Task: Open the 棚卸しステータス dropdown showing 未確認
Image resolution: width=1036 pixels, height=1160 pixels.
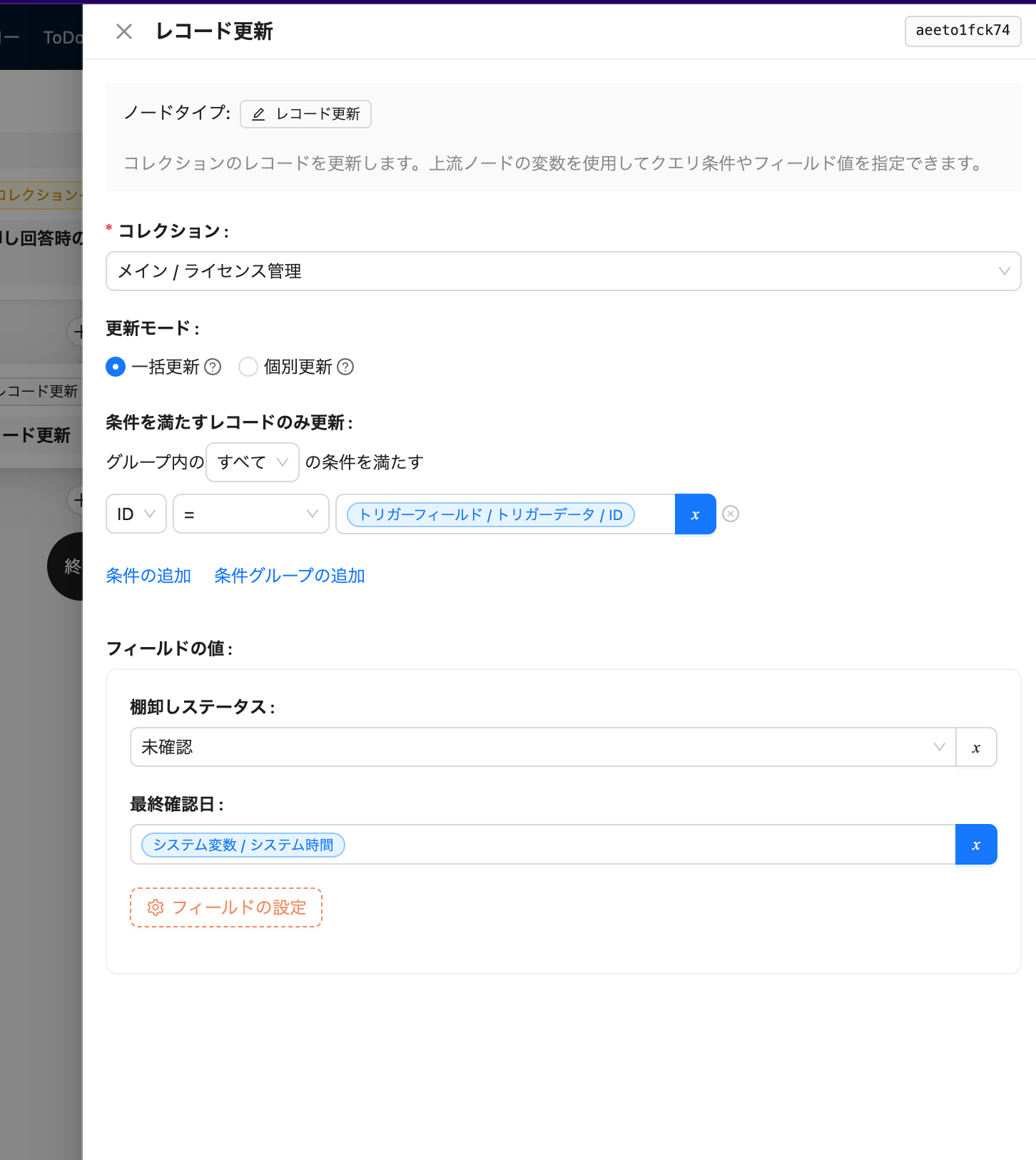Action: [543, 747]
